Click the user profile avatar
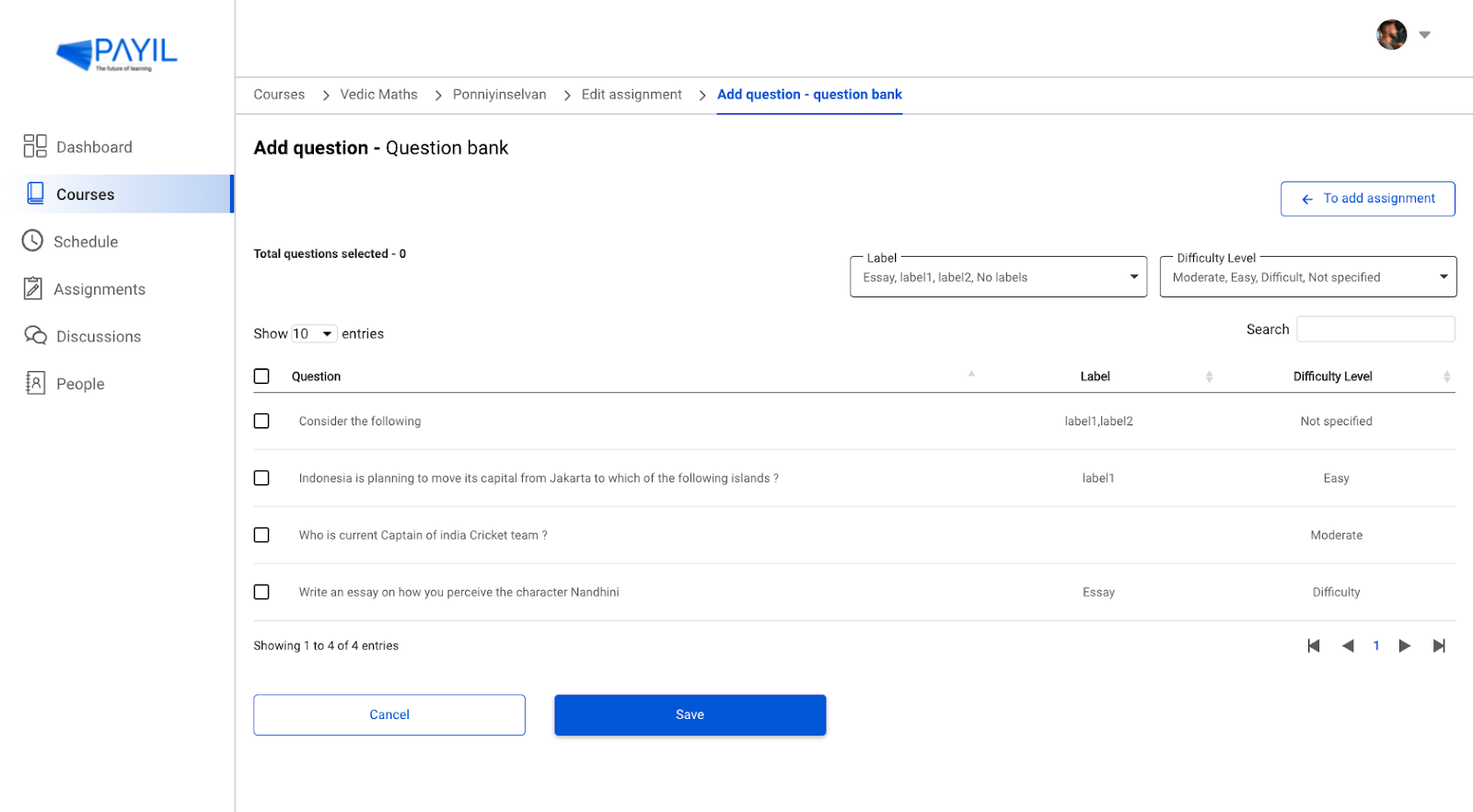Screen dimensions: 1473x812 click(1391, 35)
